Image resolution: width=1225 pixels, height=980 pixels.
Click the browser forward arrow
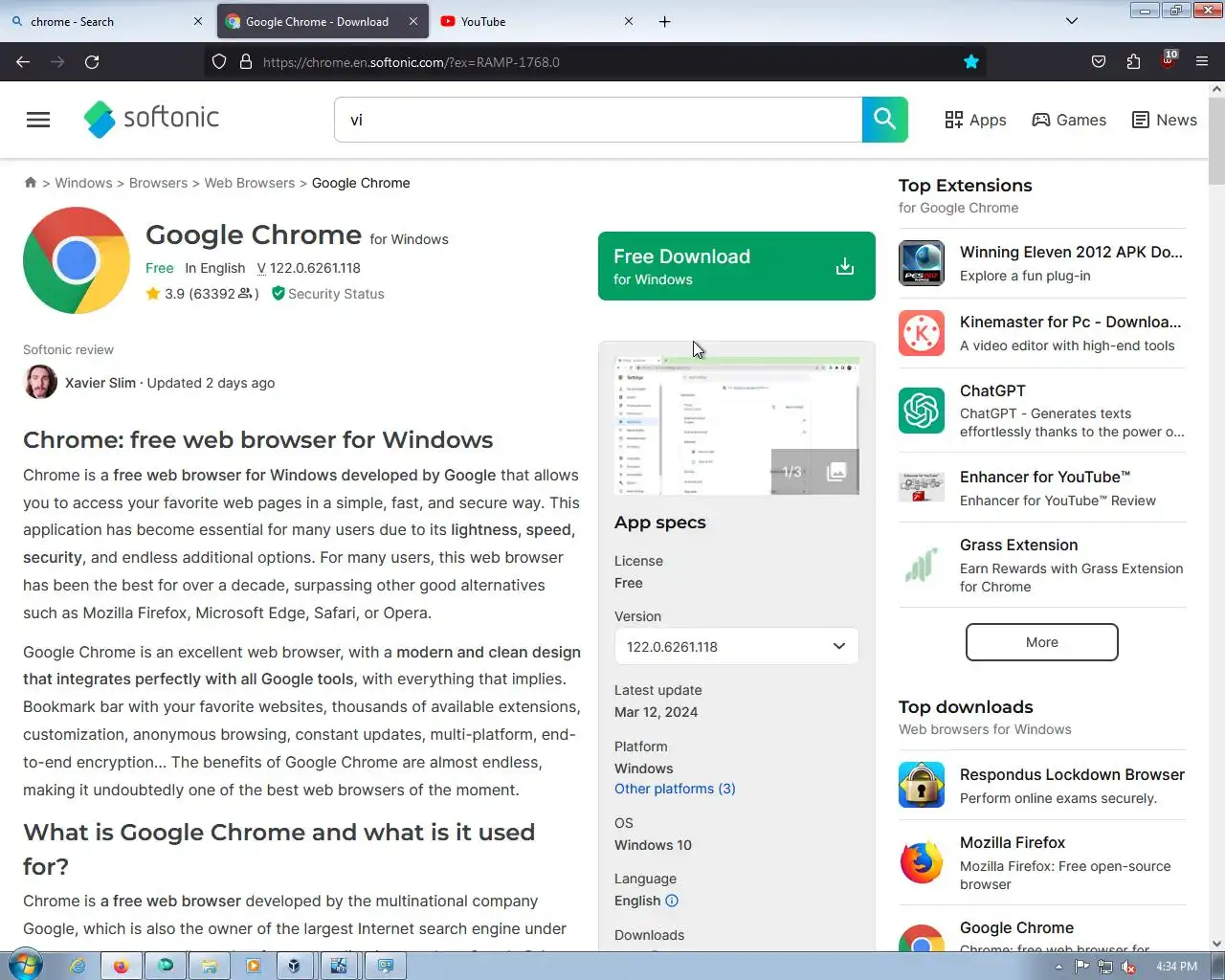click(57, 61)
